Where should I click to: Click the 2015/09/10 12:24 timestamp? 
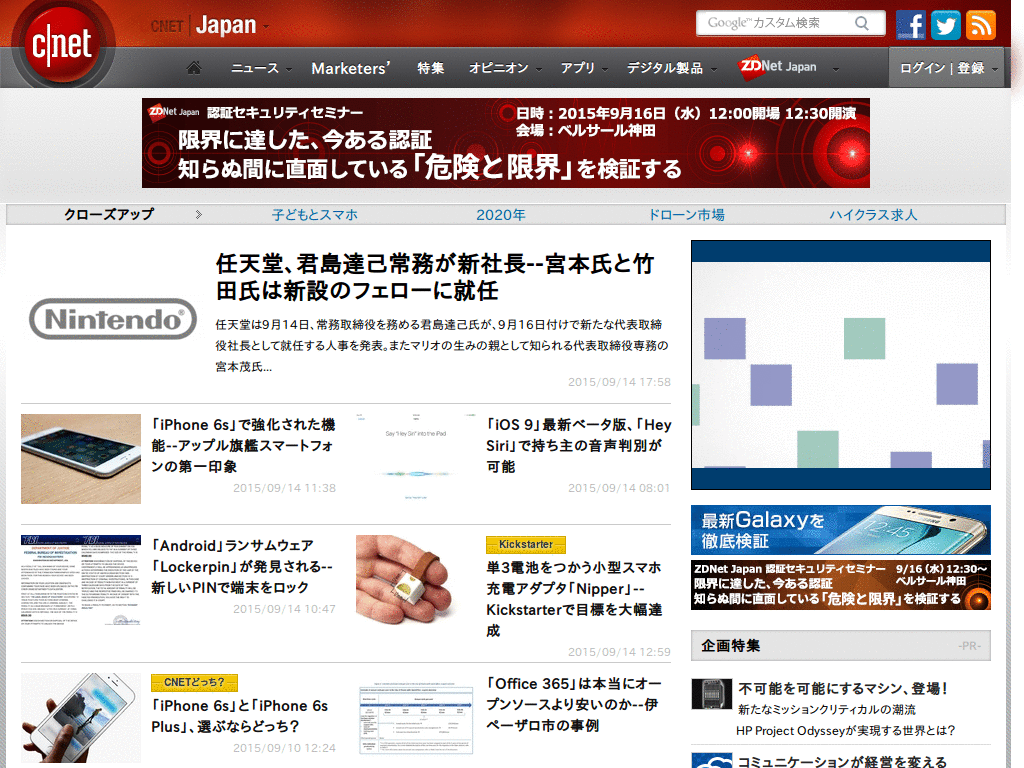pyautogui.click(x=284, y=748)
